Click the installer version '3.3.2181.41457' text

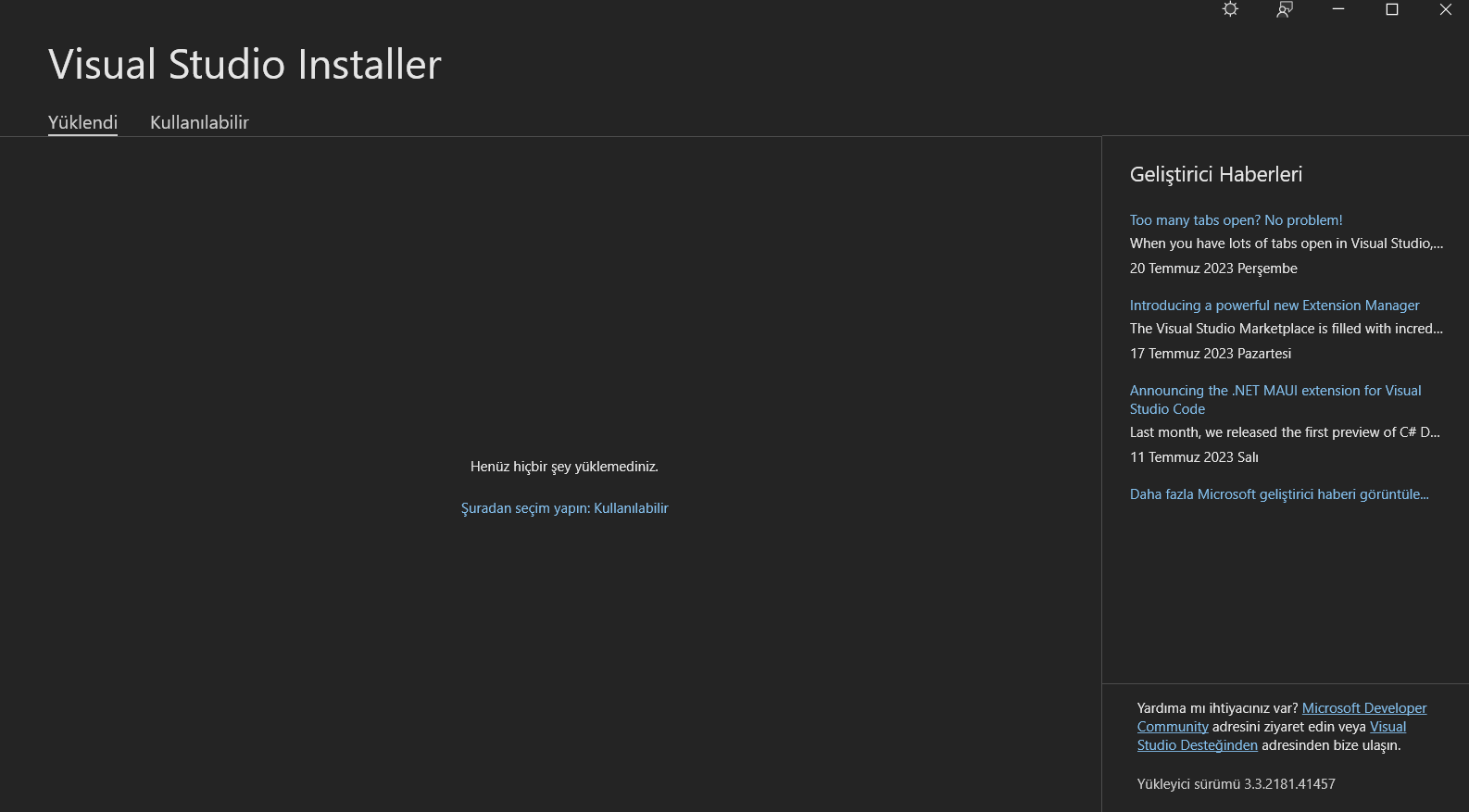point(1289,784)
